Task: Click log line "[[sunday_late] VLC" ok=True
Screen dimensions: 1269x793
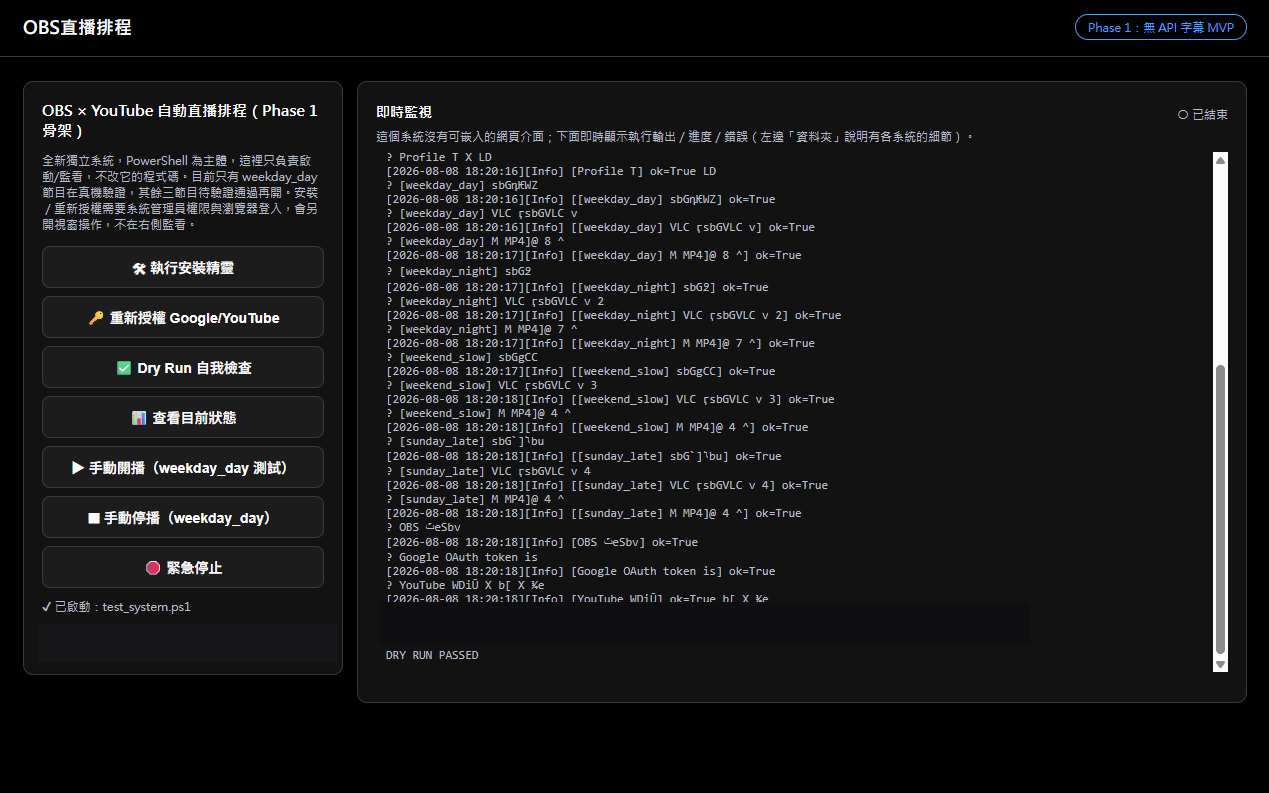Action: click(x=607, y=485)
